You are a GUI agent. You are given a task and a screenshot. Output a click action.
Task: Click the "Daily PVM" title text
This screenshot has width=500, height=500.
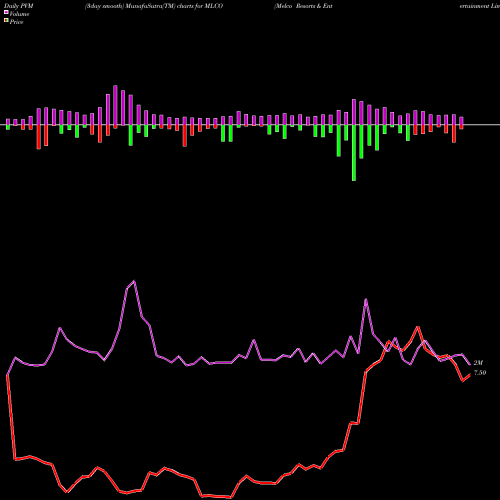pos(19,6)
